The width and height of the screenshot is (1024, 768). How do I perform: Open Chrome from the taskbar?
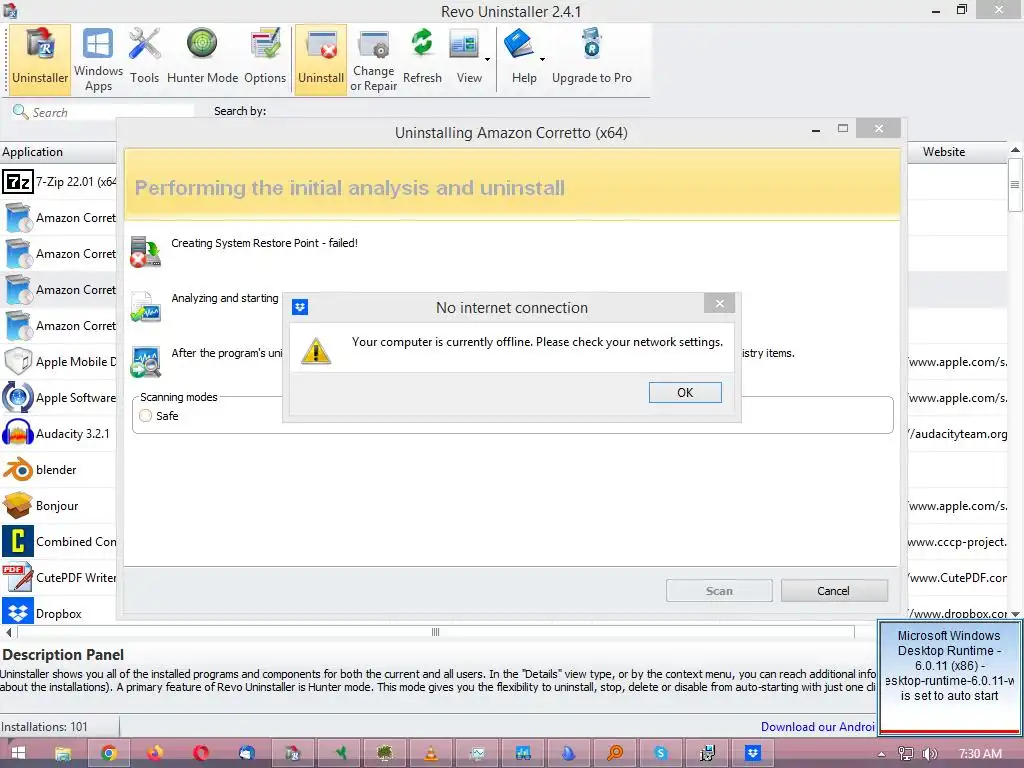[108, 753]
